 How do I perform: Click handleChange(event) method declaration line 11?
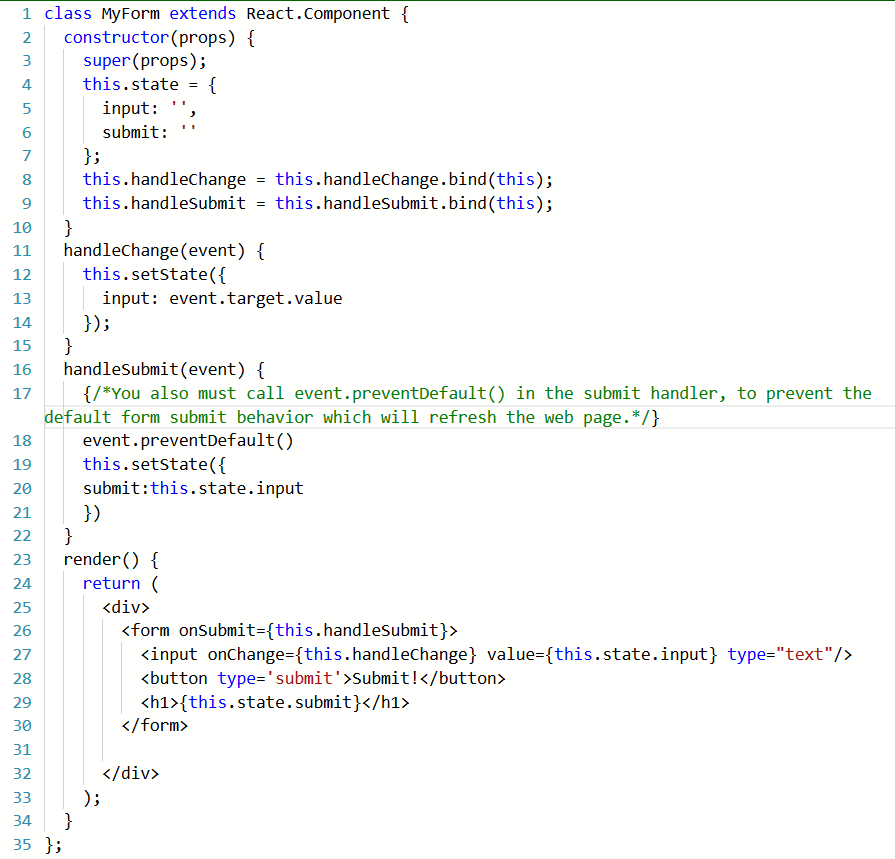coord(154,251)
